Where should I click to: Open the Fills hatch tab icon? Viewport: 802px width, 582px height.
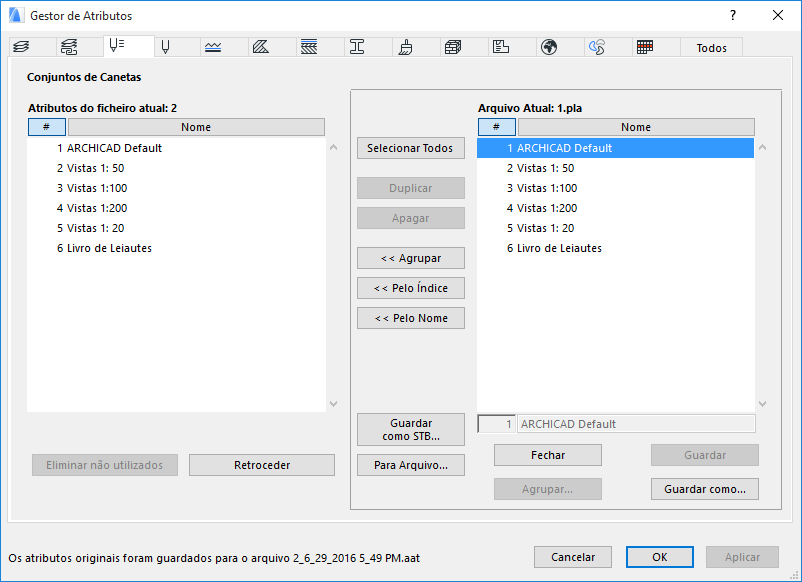[x=261, y=47]
